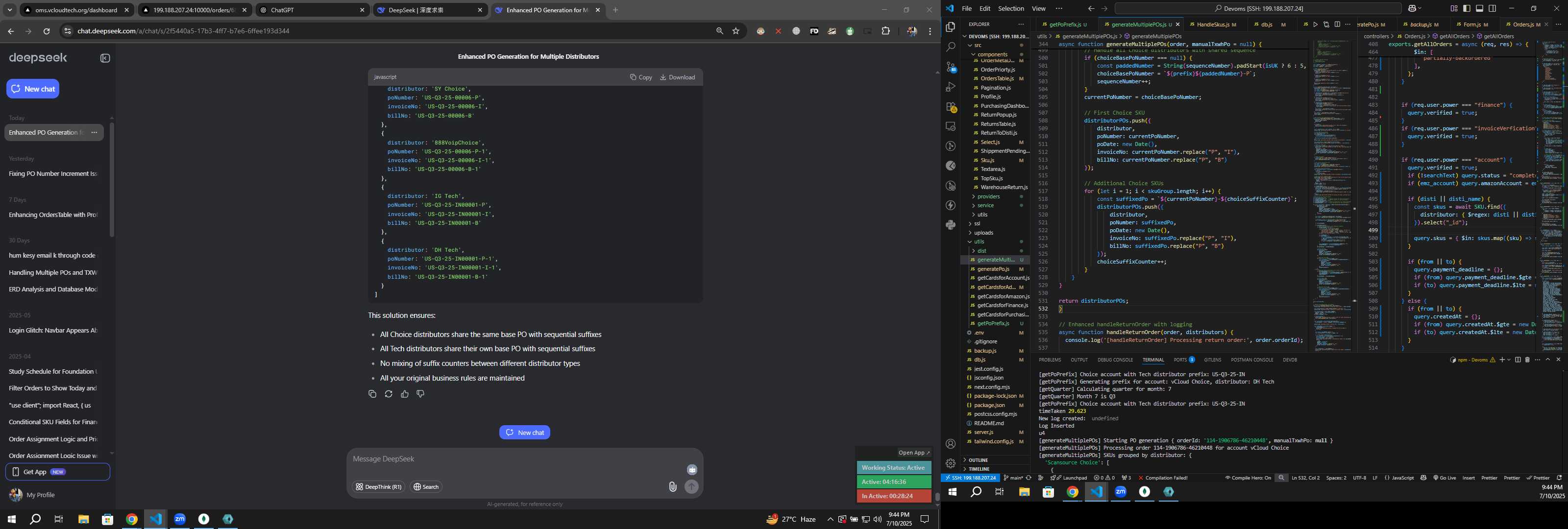This screenshot has height=529, width=1568.
Task: Reload the DeepSeek page in Chrome
Action: [x=46, y=31]
